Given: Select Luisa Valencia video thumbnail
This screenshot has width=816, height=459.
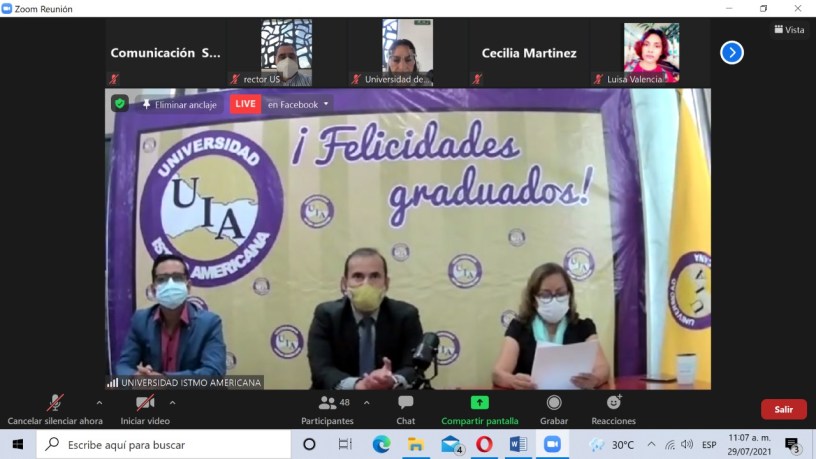Looking at the screenshot, I should (x=651, y=52).
